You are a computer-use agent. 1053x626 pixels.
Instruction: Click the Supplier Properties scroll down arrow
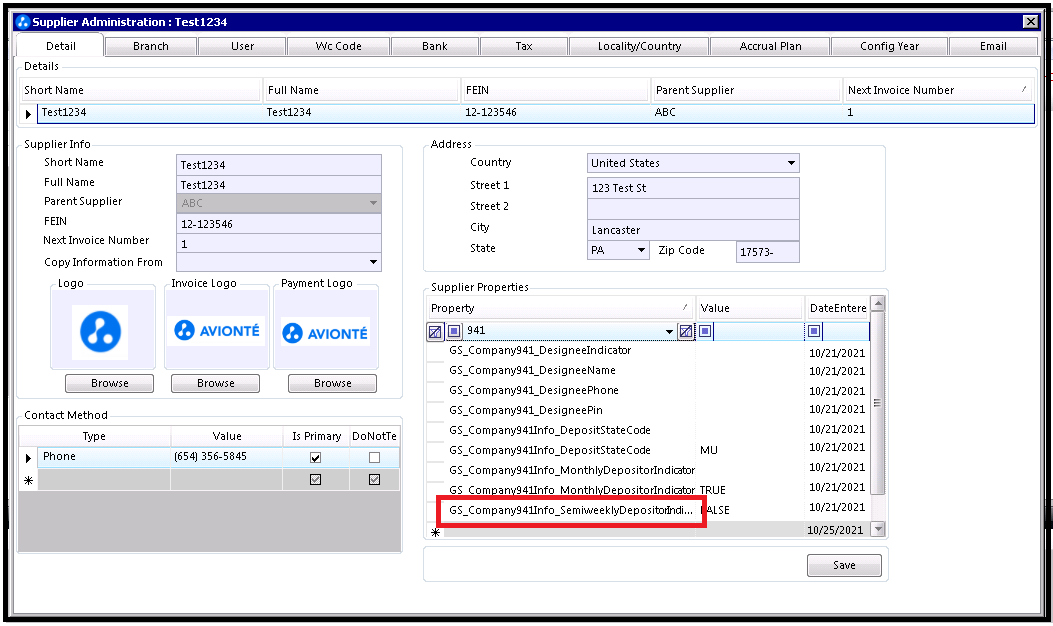877,529
